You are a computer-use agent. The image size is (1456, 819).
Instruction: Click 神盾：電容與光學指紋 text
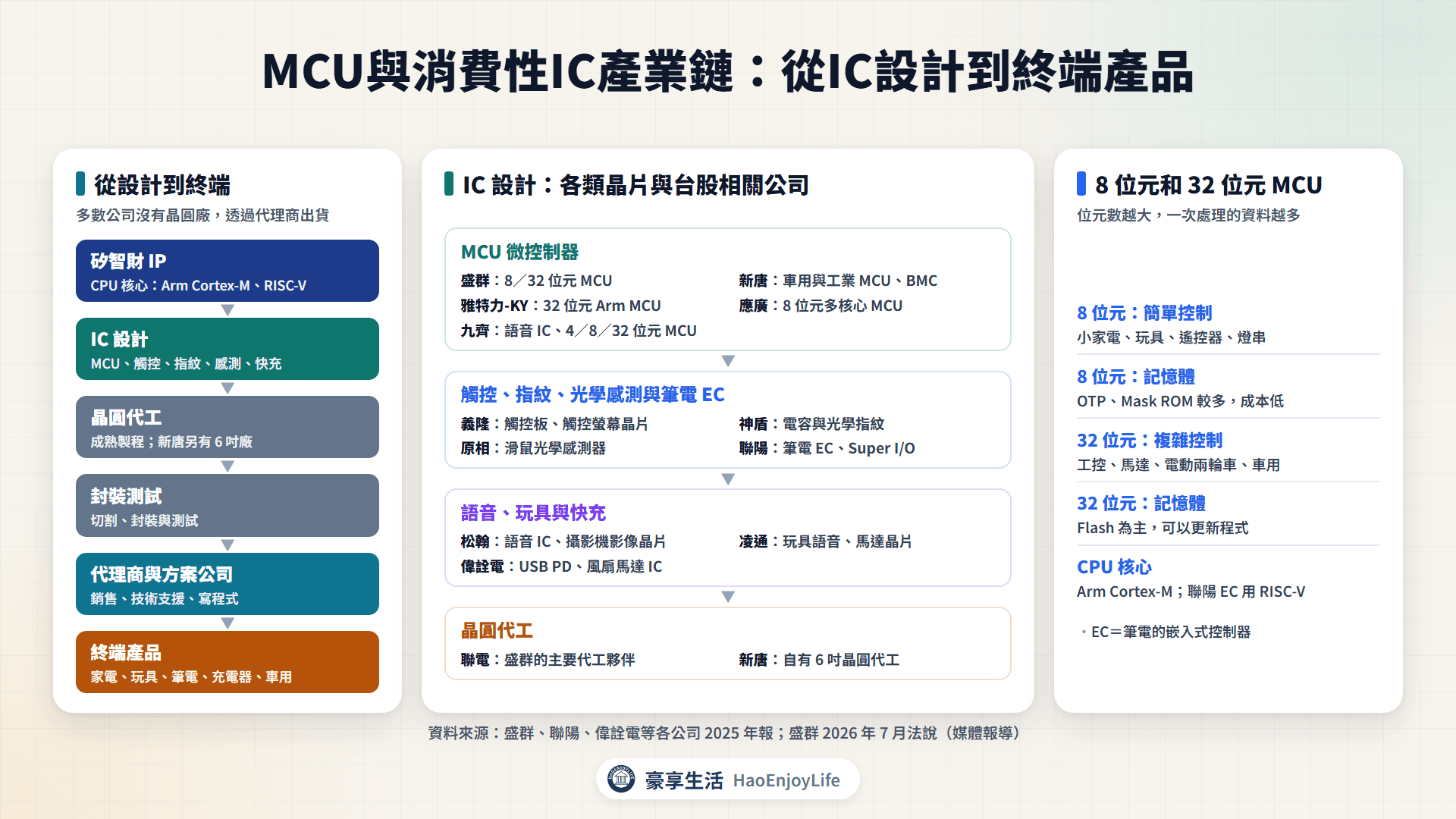click(811, 424)
